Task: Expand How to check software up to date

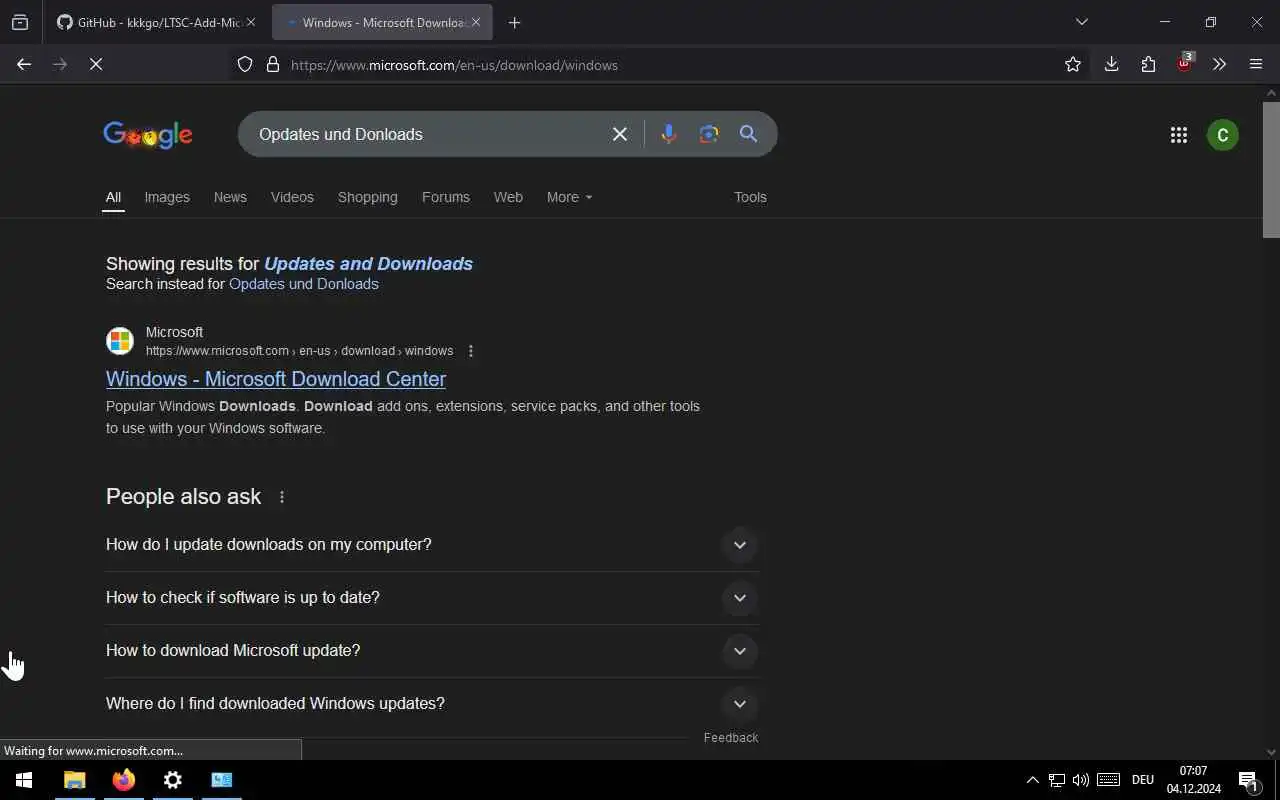Action: click(432, 598)
